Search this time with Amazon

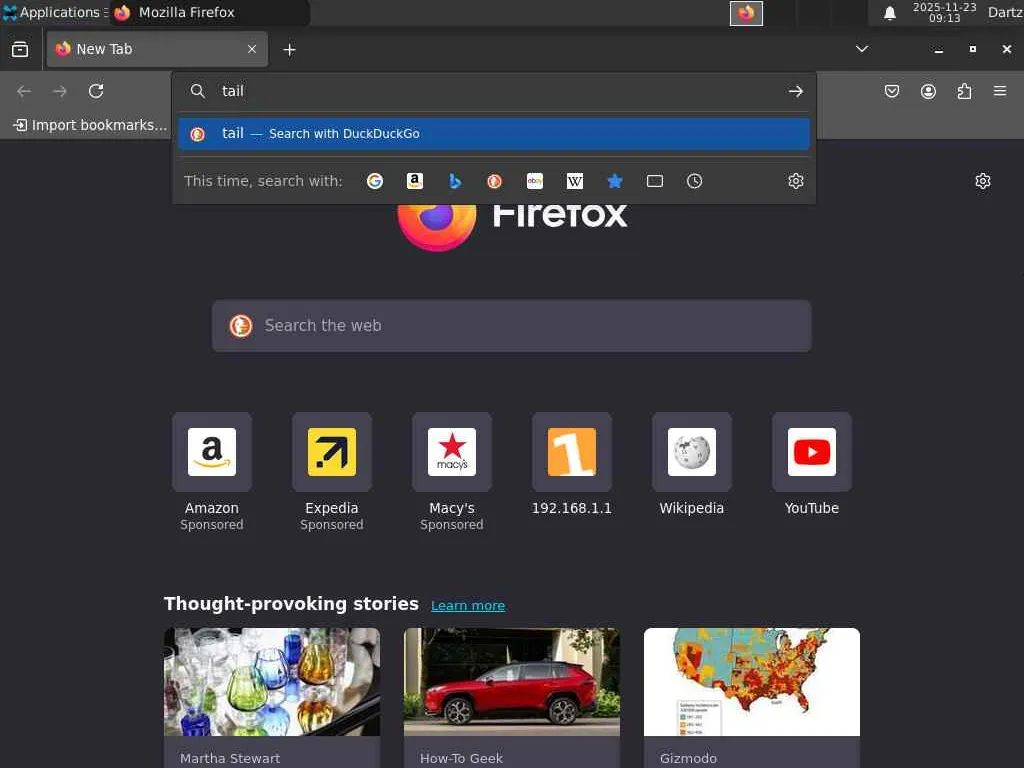[x=415, y=181]
